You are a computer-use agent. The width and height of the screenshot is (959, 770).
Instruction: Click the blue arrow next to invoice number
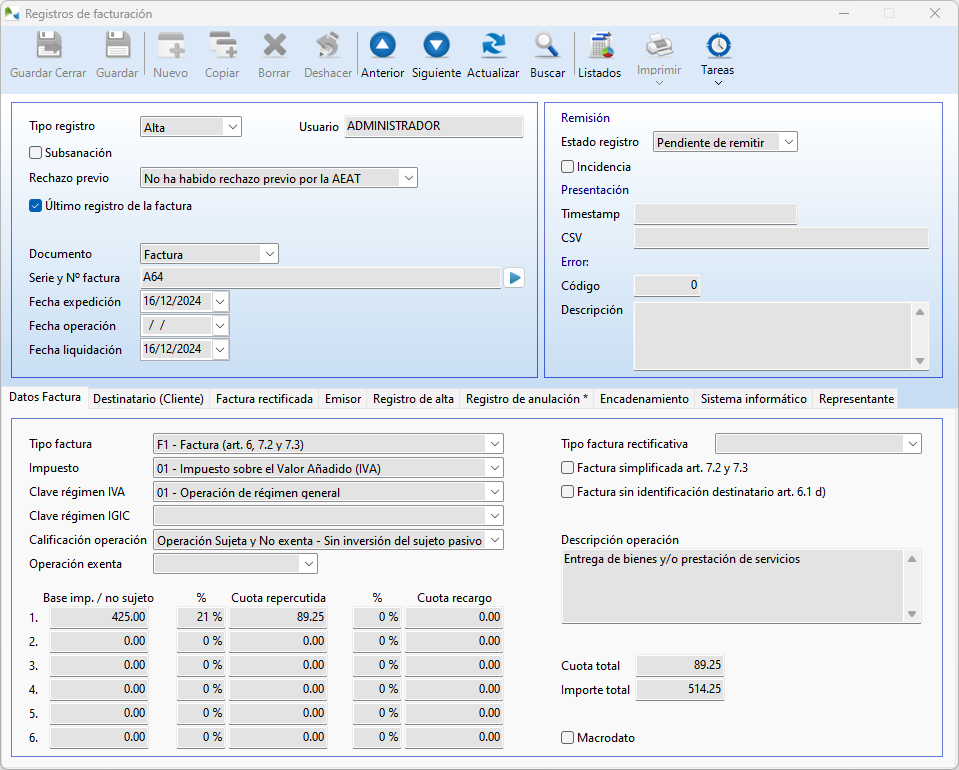(x=514, y=278)
